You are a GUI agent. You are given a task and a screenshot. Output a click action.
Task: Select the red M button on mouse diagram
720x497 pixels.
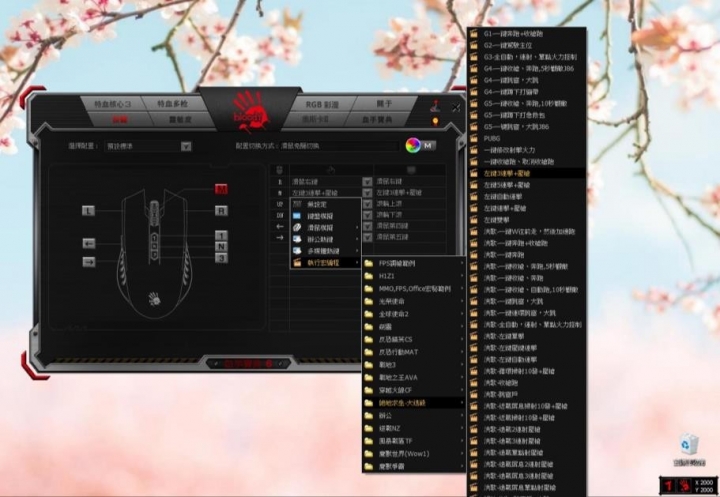click(x=221, y=189)
